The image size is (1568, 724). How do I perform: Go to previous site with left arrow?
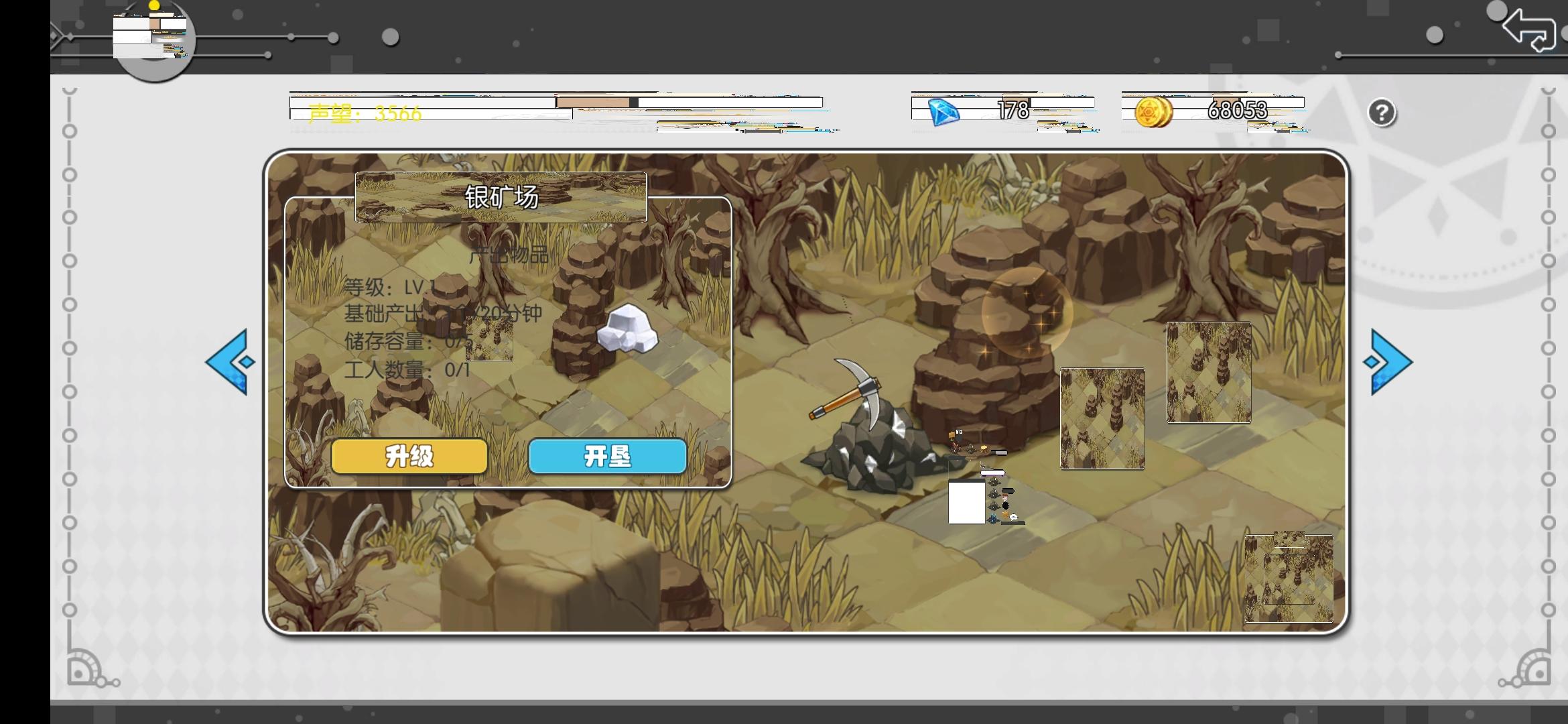[x=230, y=362]
